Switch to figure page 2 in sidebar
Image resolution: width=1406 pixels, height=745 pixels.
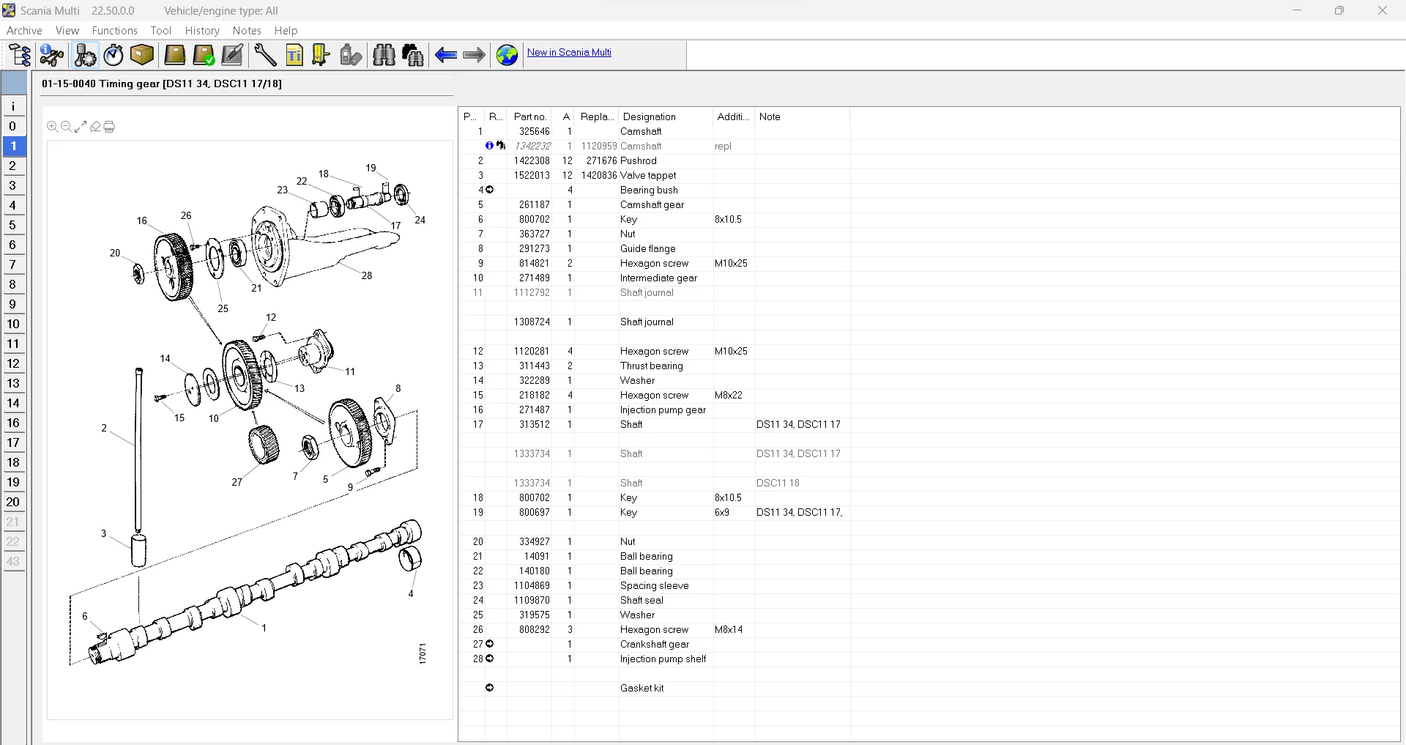13,165
